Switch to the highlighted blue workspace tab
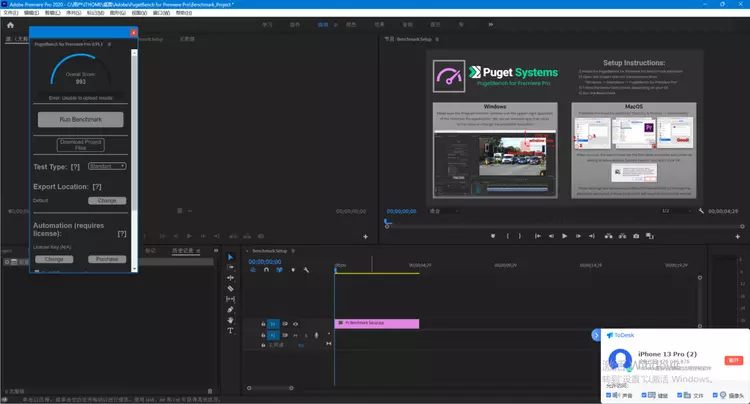The image size is (750, 404). point(323,24)
